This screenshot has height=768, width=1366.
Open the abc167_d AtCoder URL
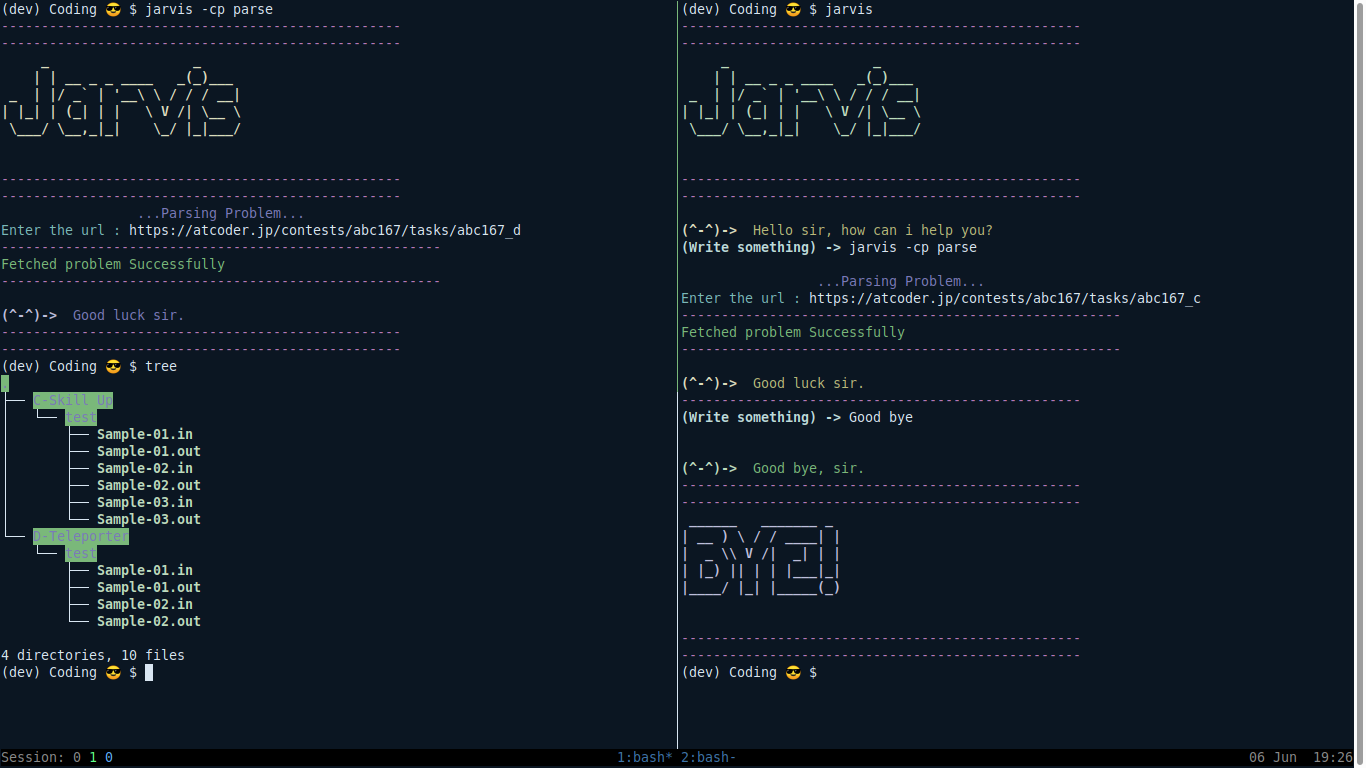tap(325, 230)
